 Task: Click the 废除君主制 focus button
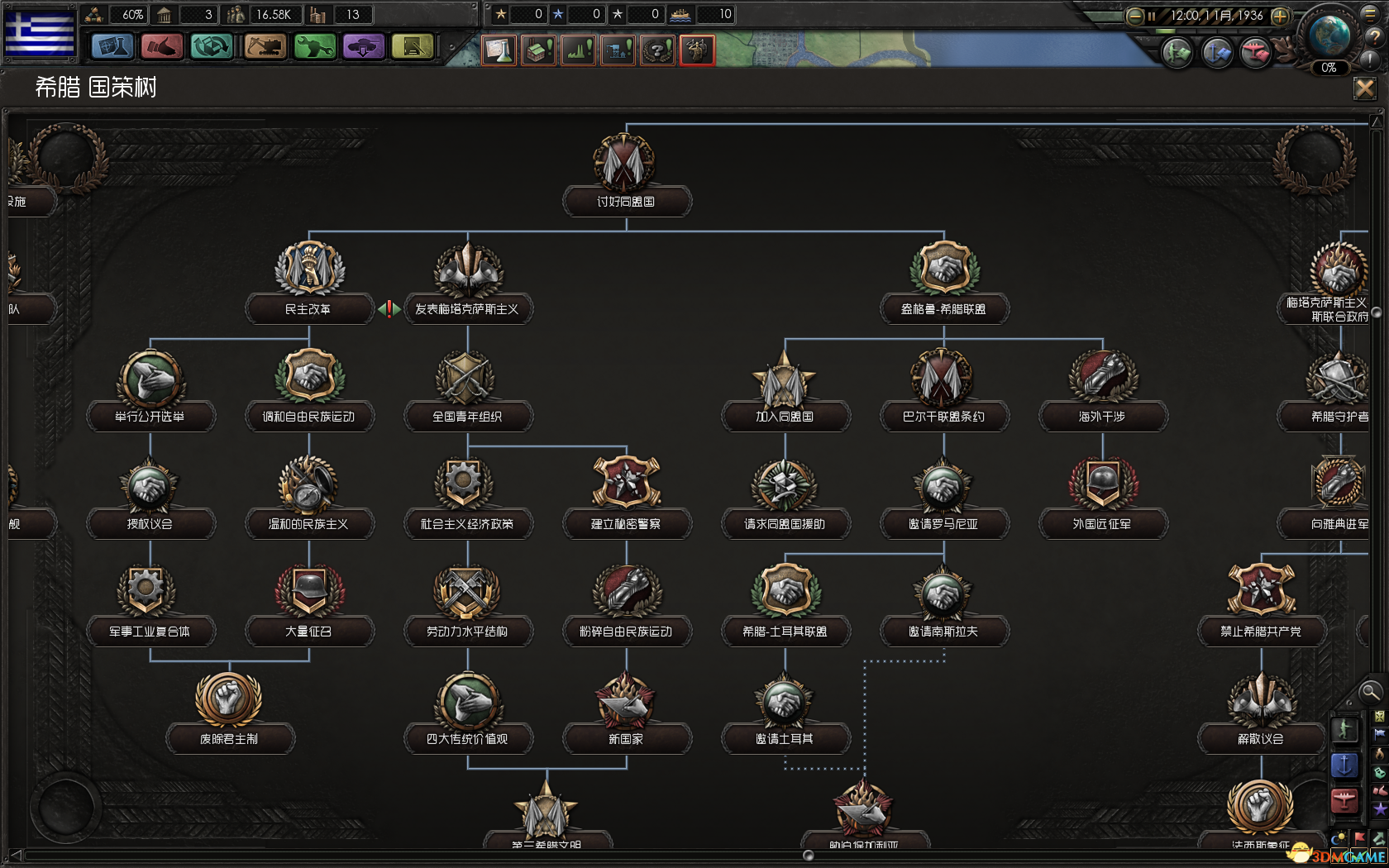pyautogui.click(x=230, y=738)
